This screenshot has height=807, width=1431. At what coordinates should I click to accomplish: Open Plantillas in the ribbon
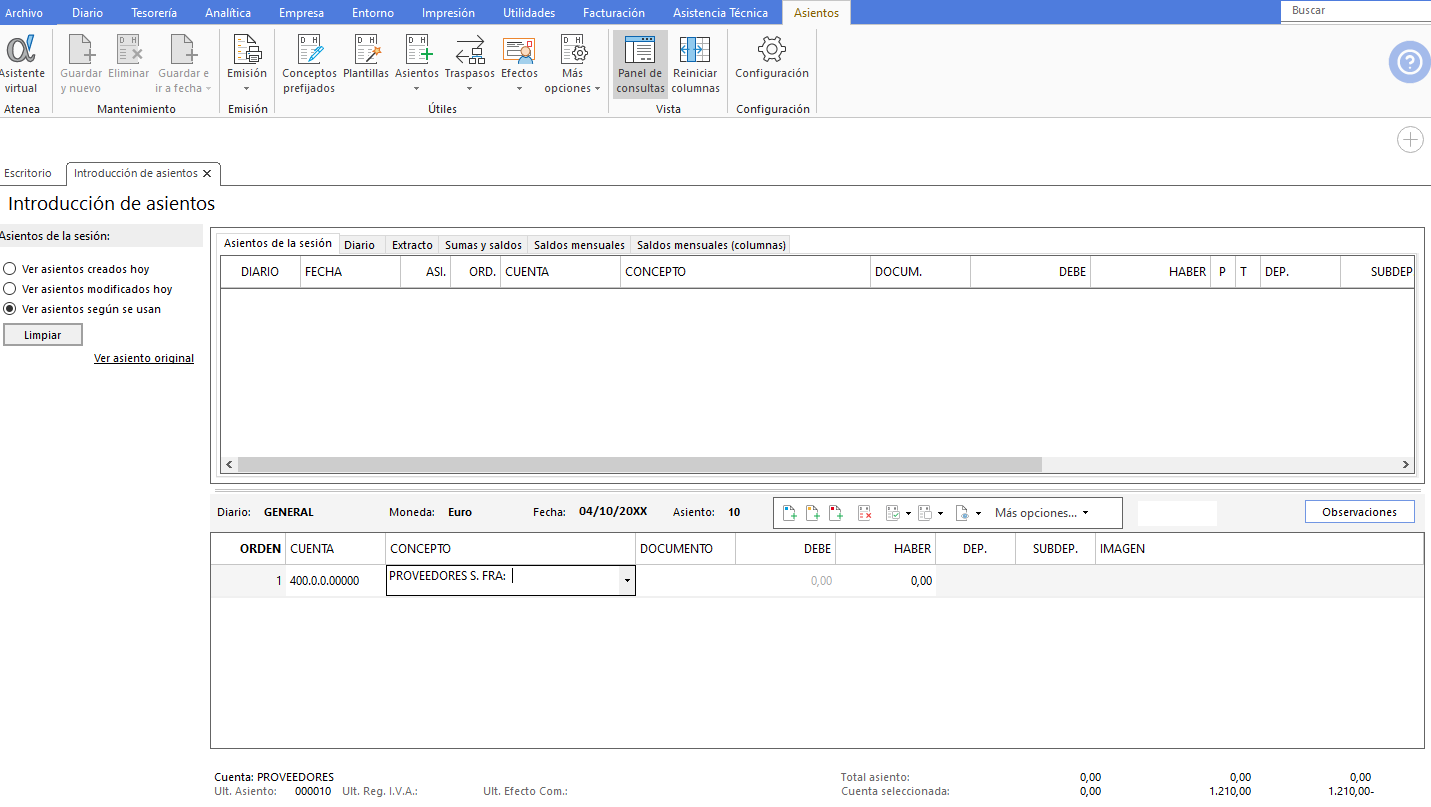coord(366,58)
